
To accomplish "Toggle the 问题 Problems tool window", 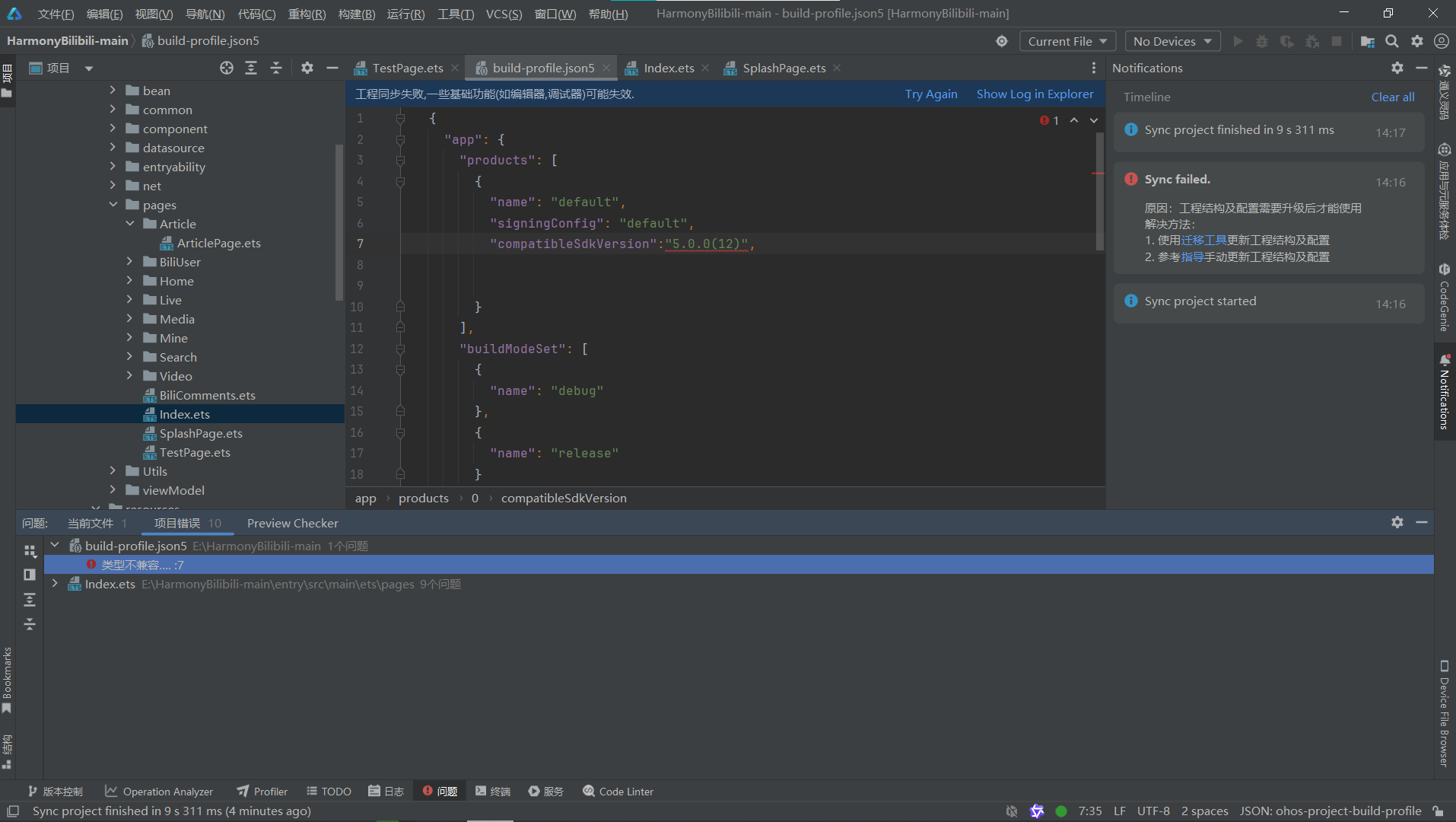I will coord(440,792).
